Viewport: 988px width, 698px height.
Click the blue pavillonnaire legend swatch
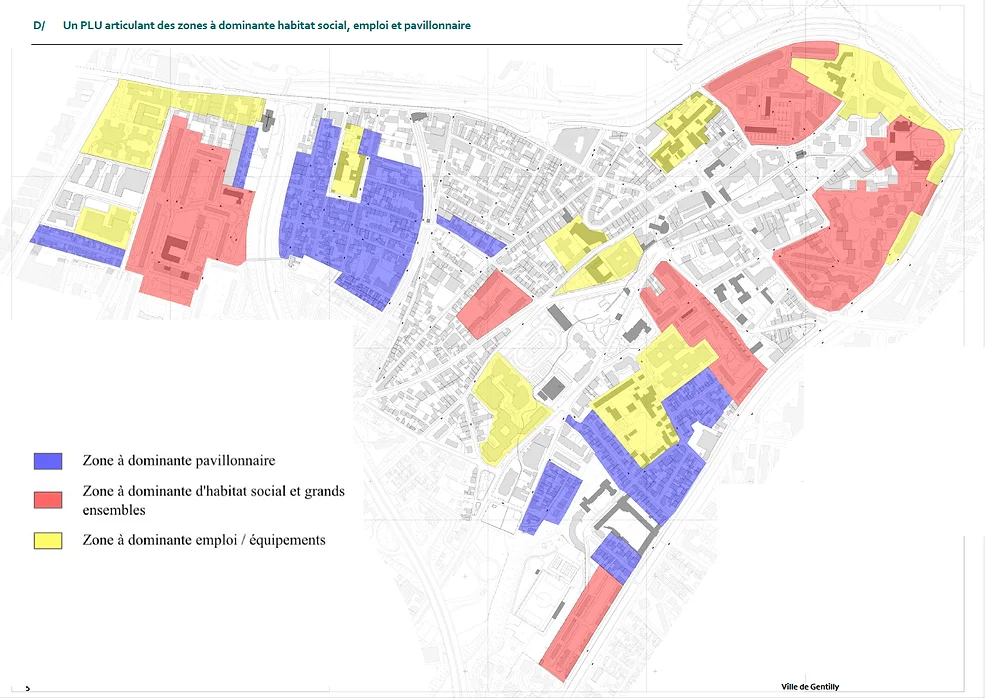tap(48, 461)
